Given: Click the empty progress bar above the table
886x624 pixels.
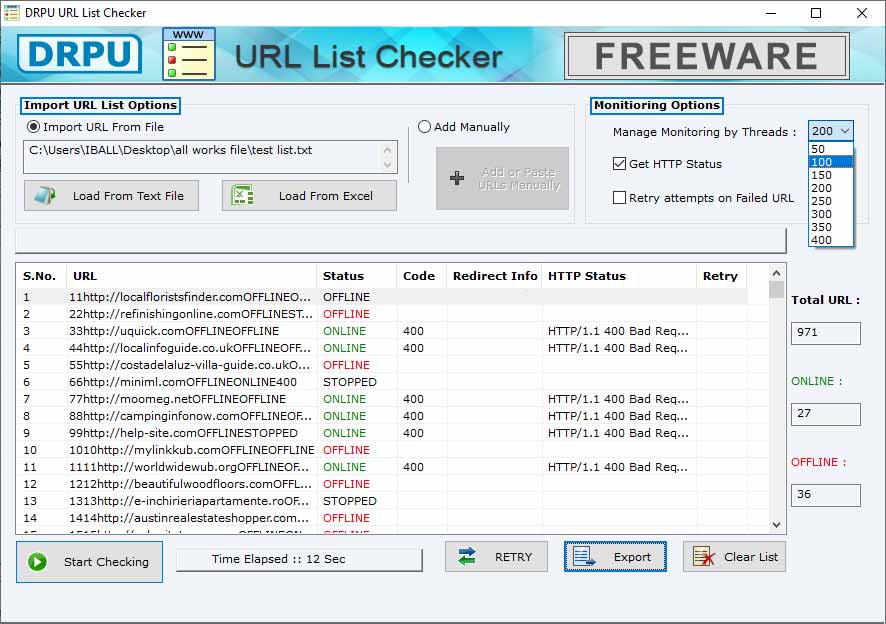Looking at the screenshot, I should pyautogui.click(x=401, y=241).
